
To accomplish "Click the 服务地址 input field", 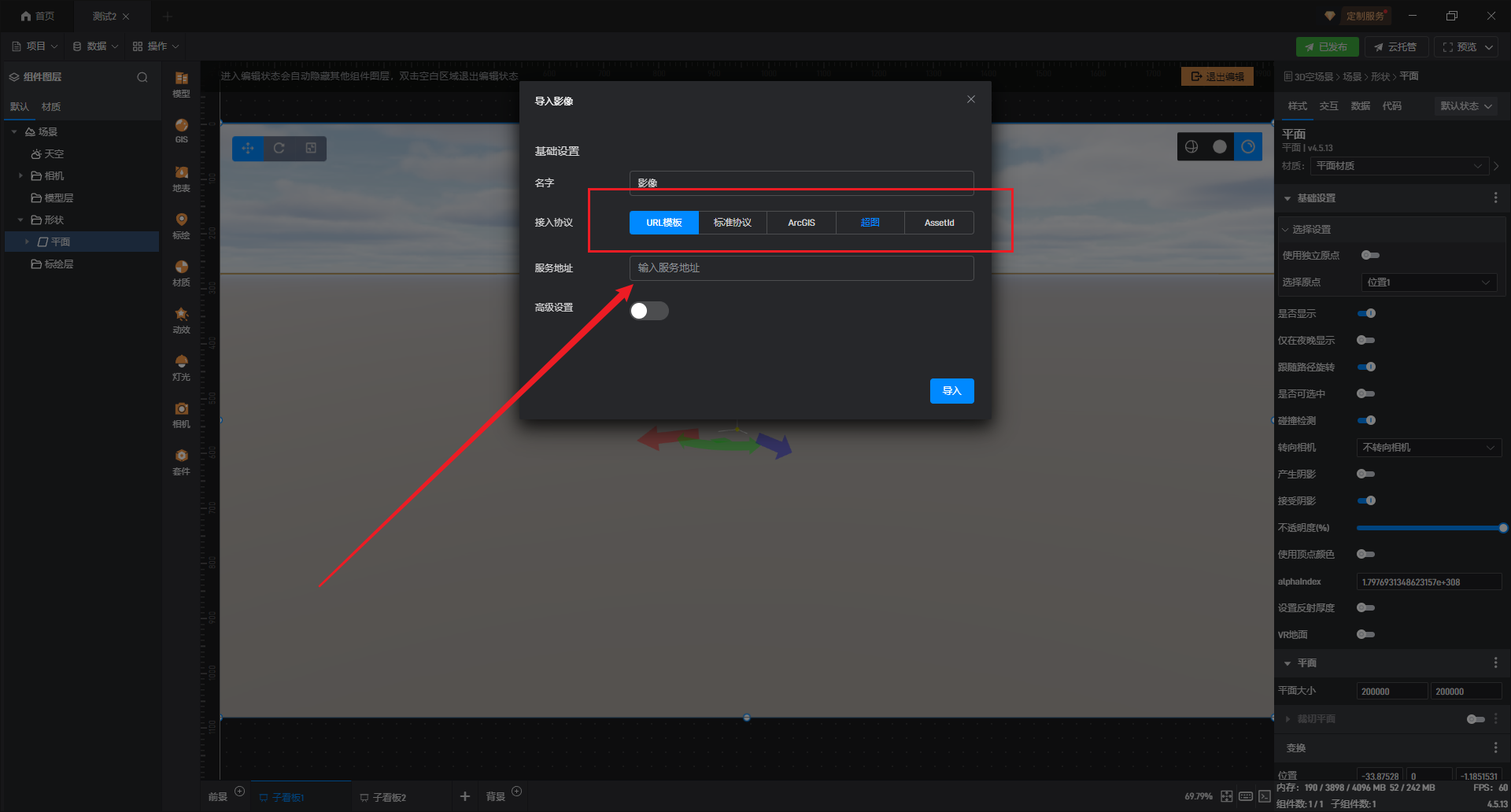I will pos(801,268).
